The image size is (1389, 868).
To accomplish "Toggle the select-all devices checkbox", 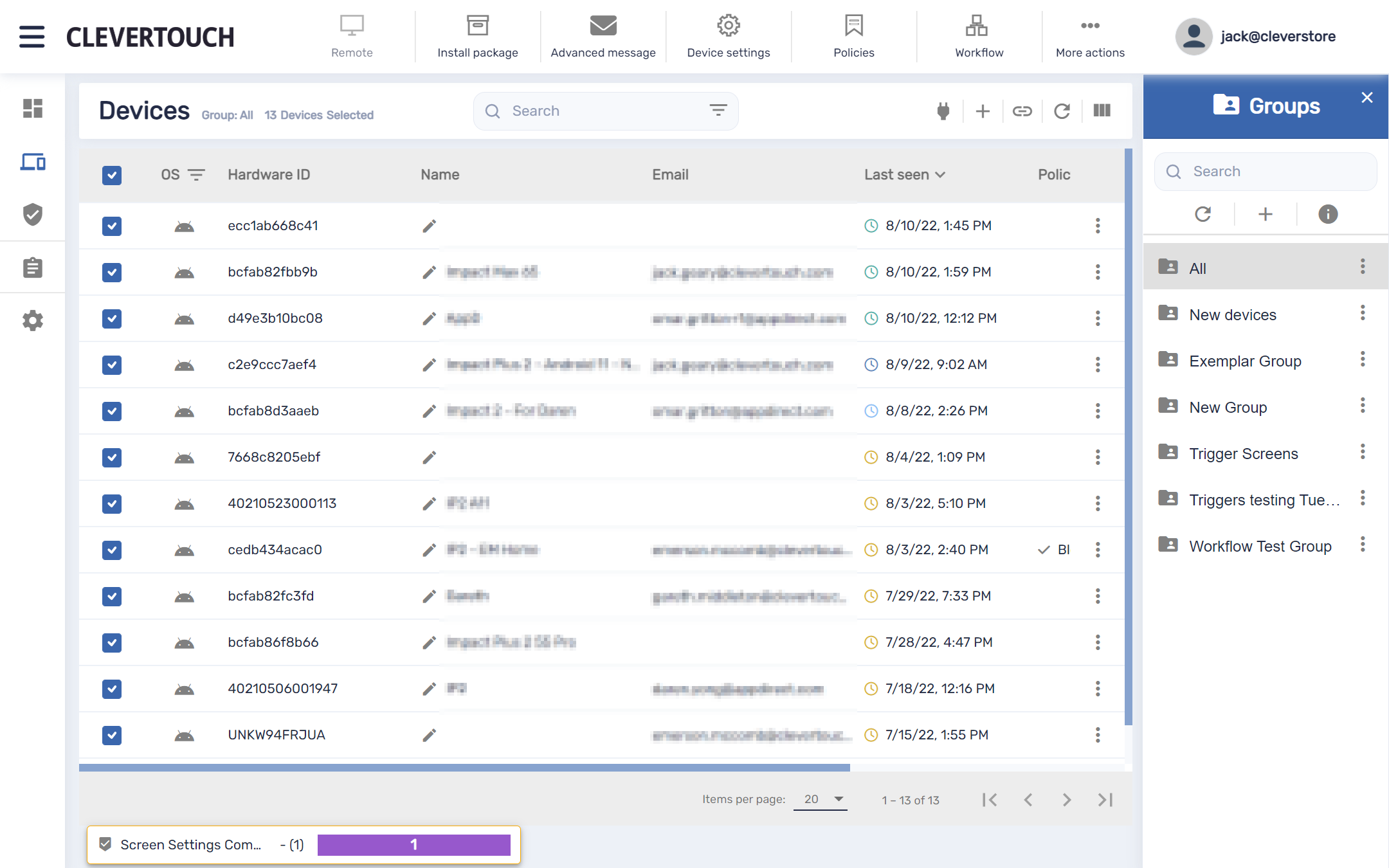I will click(x=112, y=176).
